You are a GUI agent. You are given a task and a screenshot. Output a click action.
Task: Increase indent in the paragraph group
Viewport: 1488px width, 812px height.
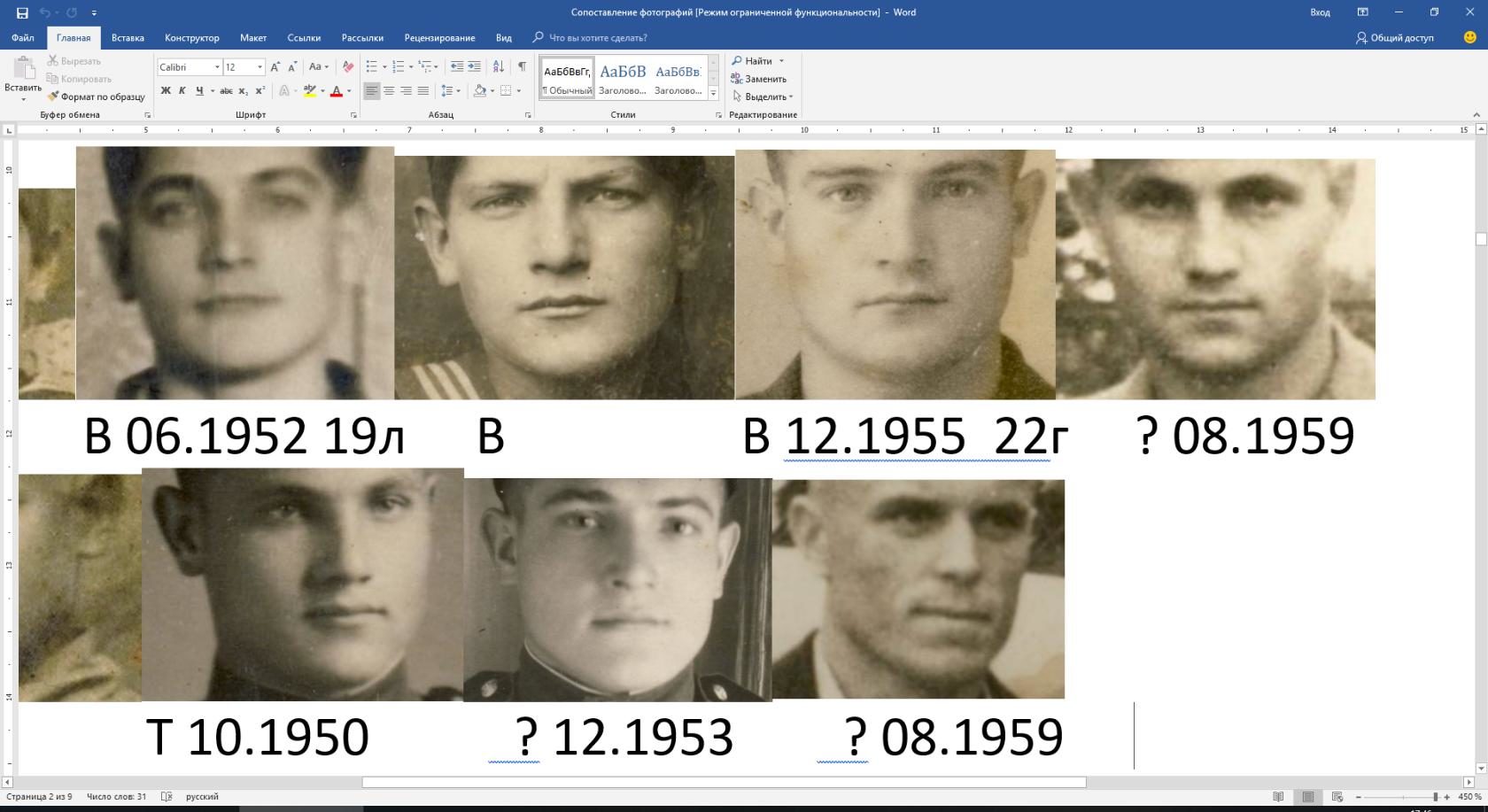tap(475, 67)
